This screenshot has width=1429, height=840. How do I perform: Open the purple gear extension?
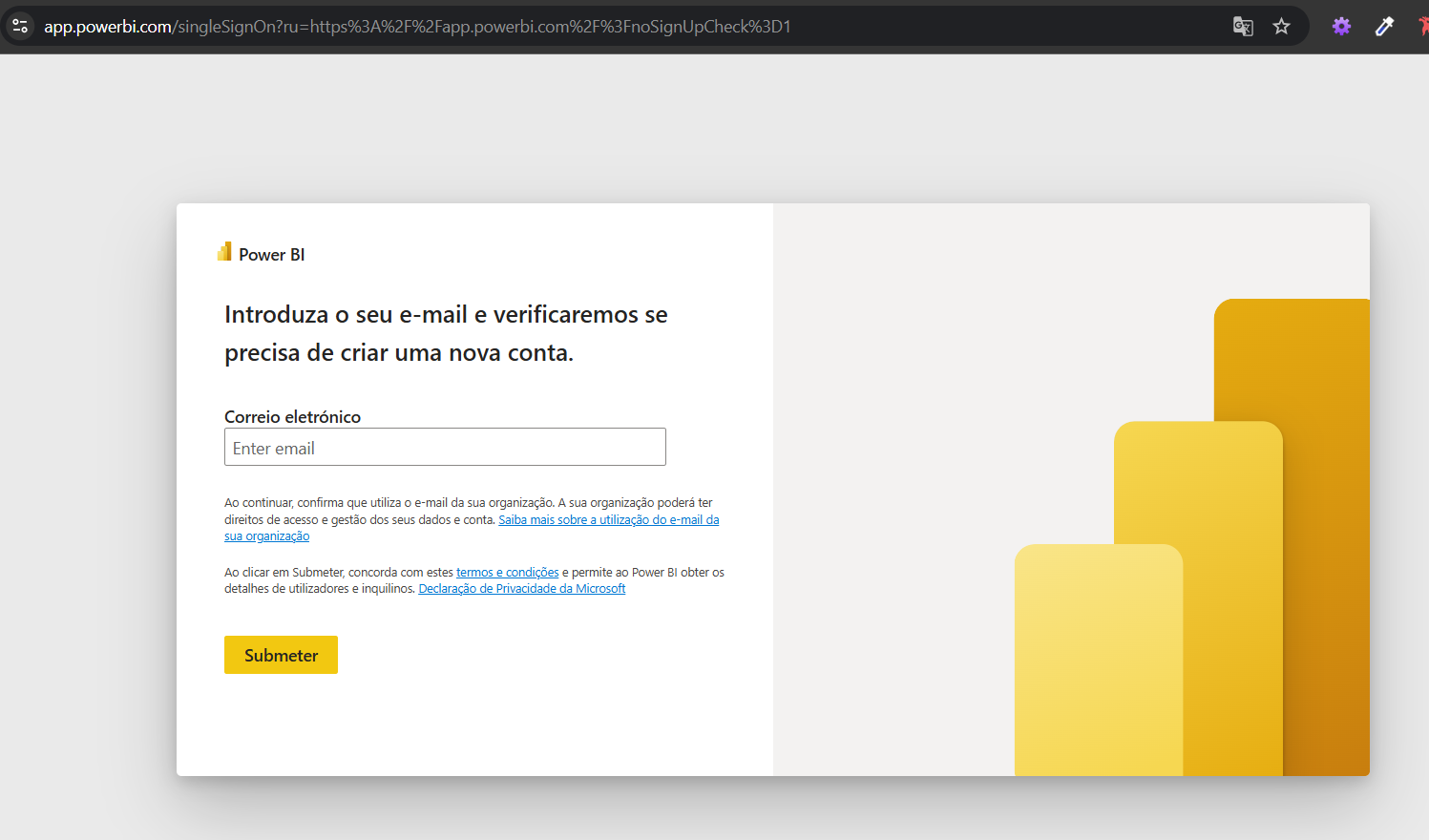pos(1340,26)
